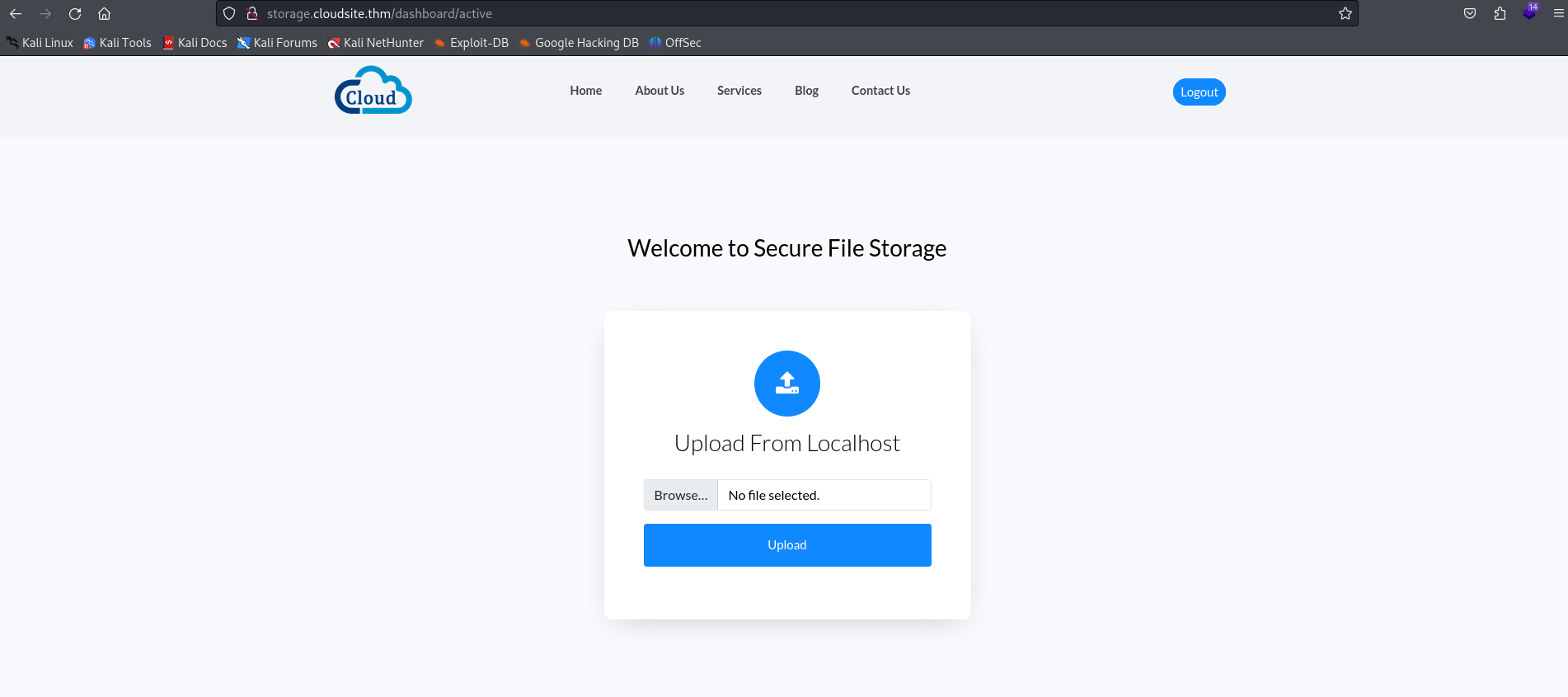Open the Exploit-DB bookmark
1568x697 pixels.
(472, 43)
